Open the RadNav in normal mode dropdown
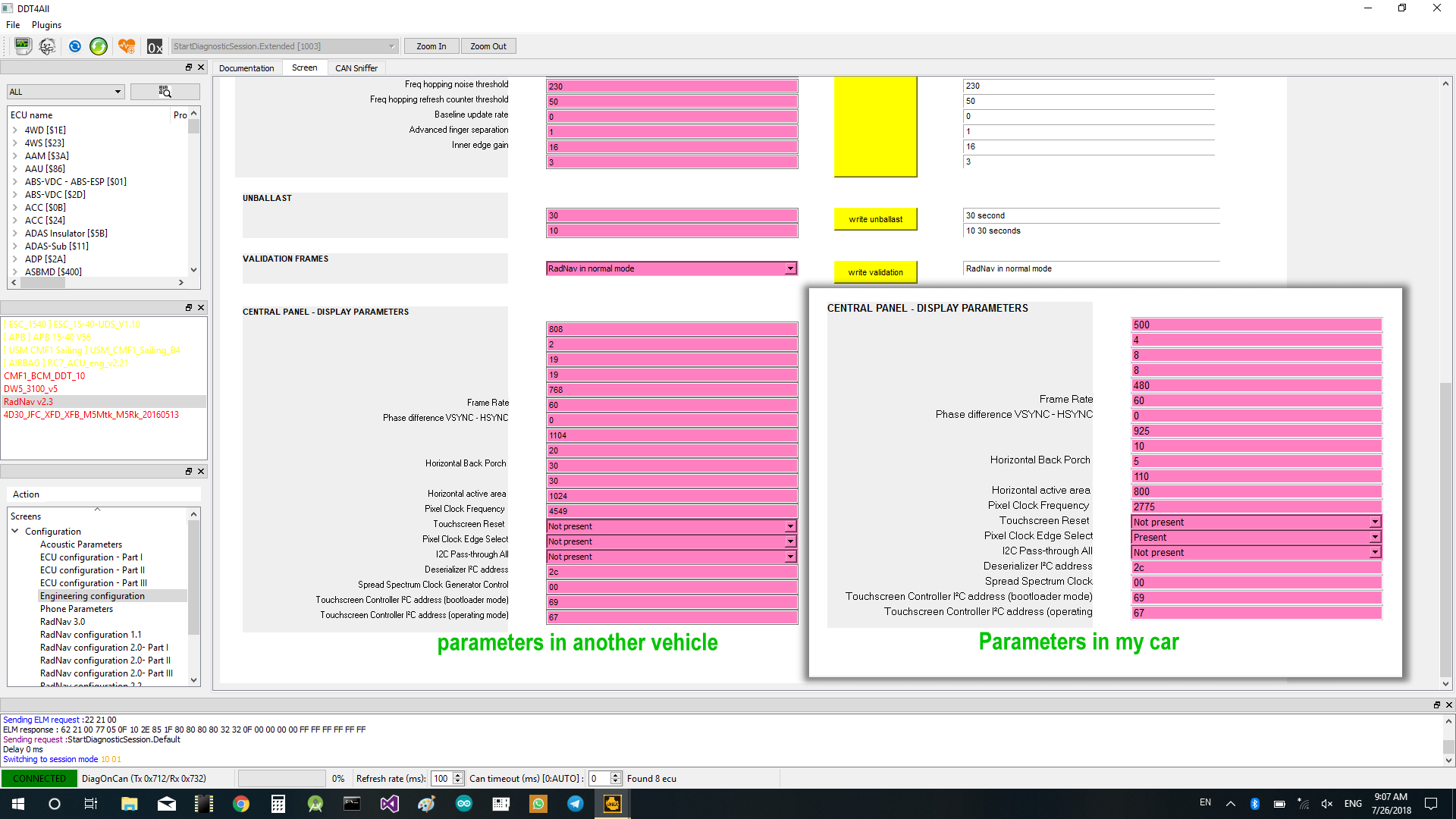 pyautogui.click(x=672, y=268)
